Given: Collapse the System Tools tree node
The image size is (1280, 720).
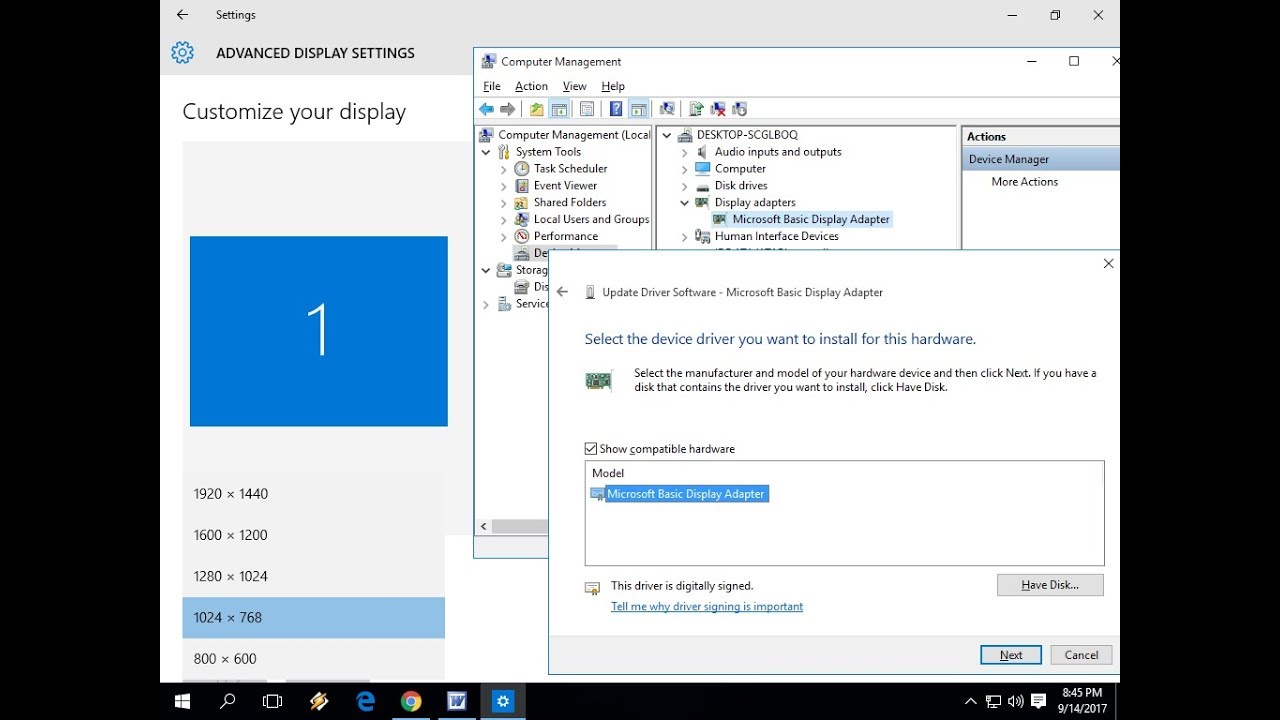Looking at the screenshot, I should [487, 152].
